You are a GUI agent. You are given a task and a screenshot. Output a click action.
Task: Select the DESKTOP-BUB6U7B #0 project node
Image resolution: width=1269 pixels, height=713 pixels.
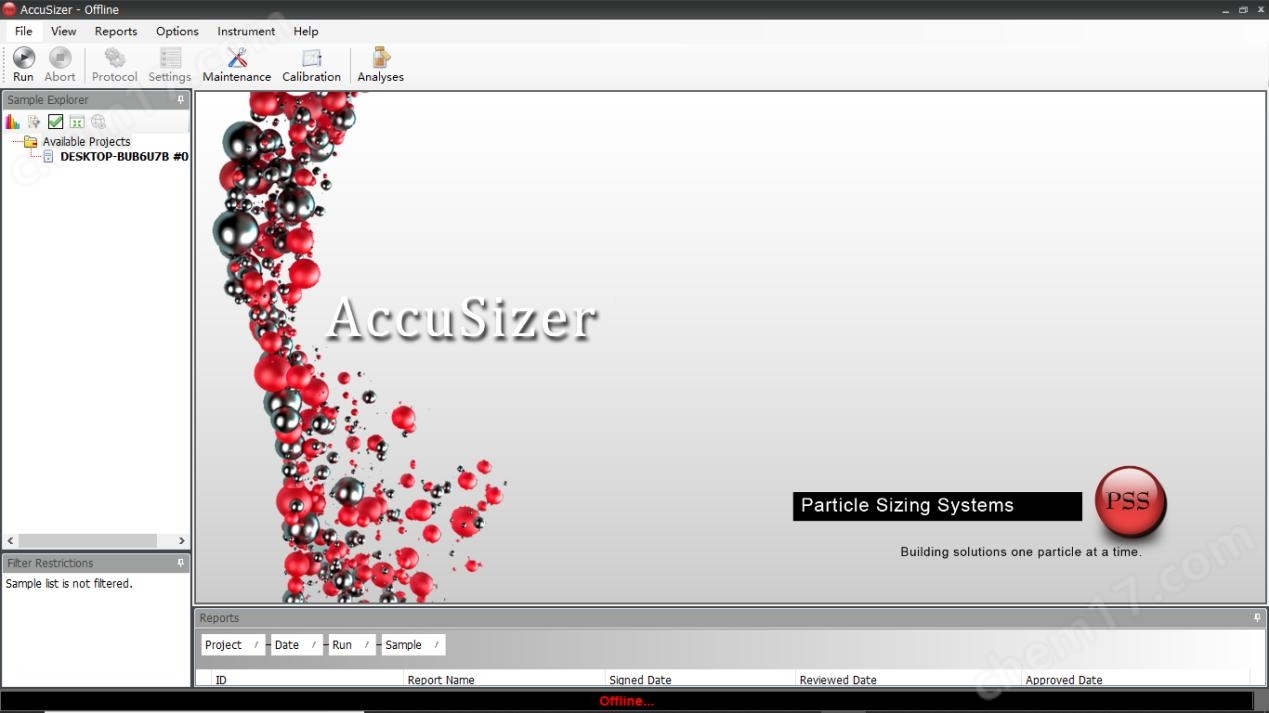pos(124,157)
